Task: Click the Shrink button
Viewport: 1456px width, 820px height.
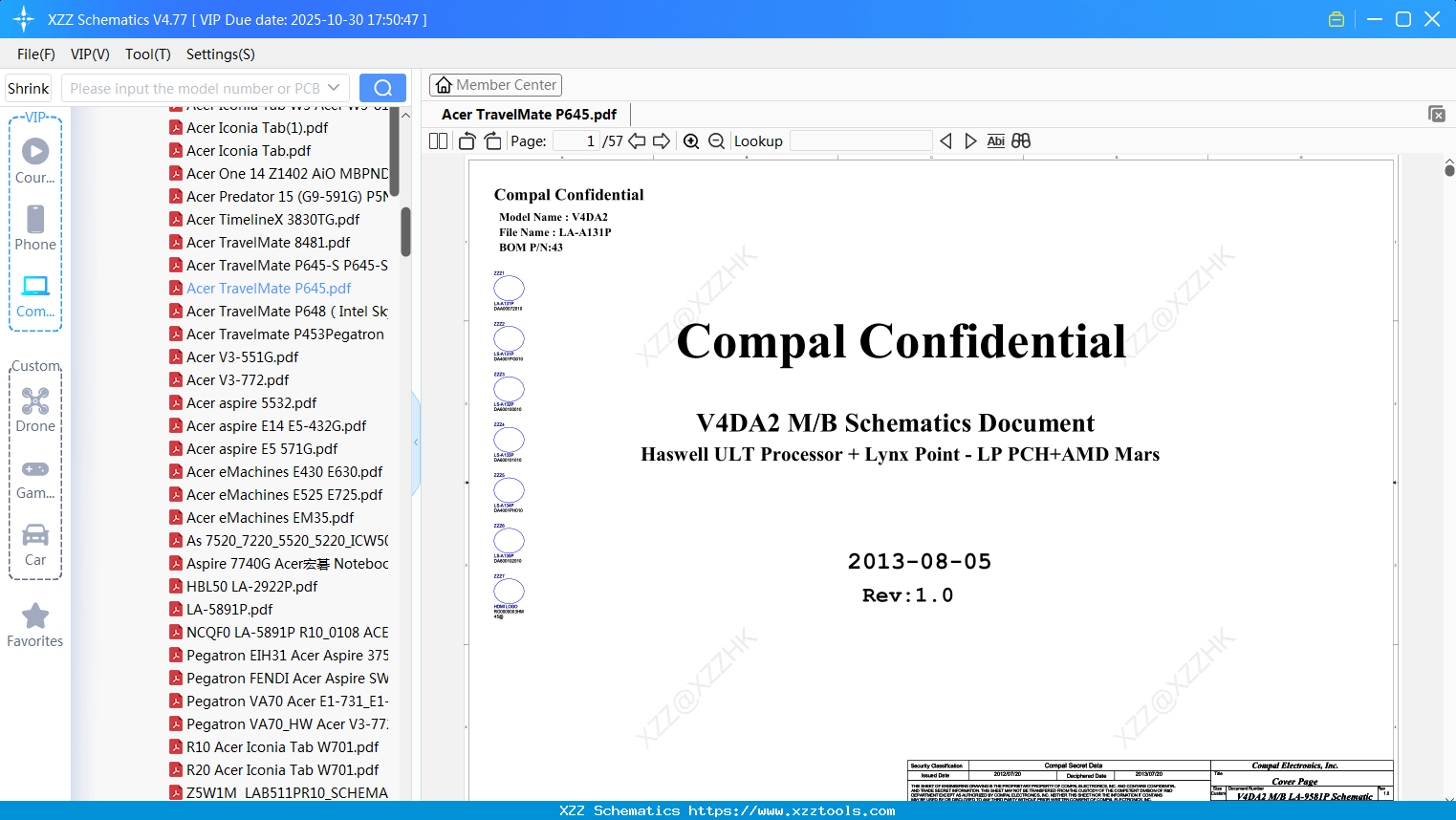Action: point(29,88)
